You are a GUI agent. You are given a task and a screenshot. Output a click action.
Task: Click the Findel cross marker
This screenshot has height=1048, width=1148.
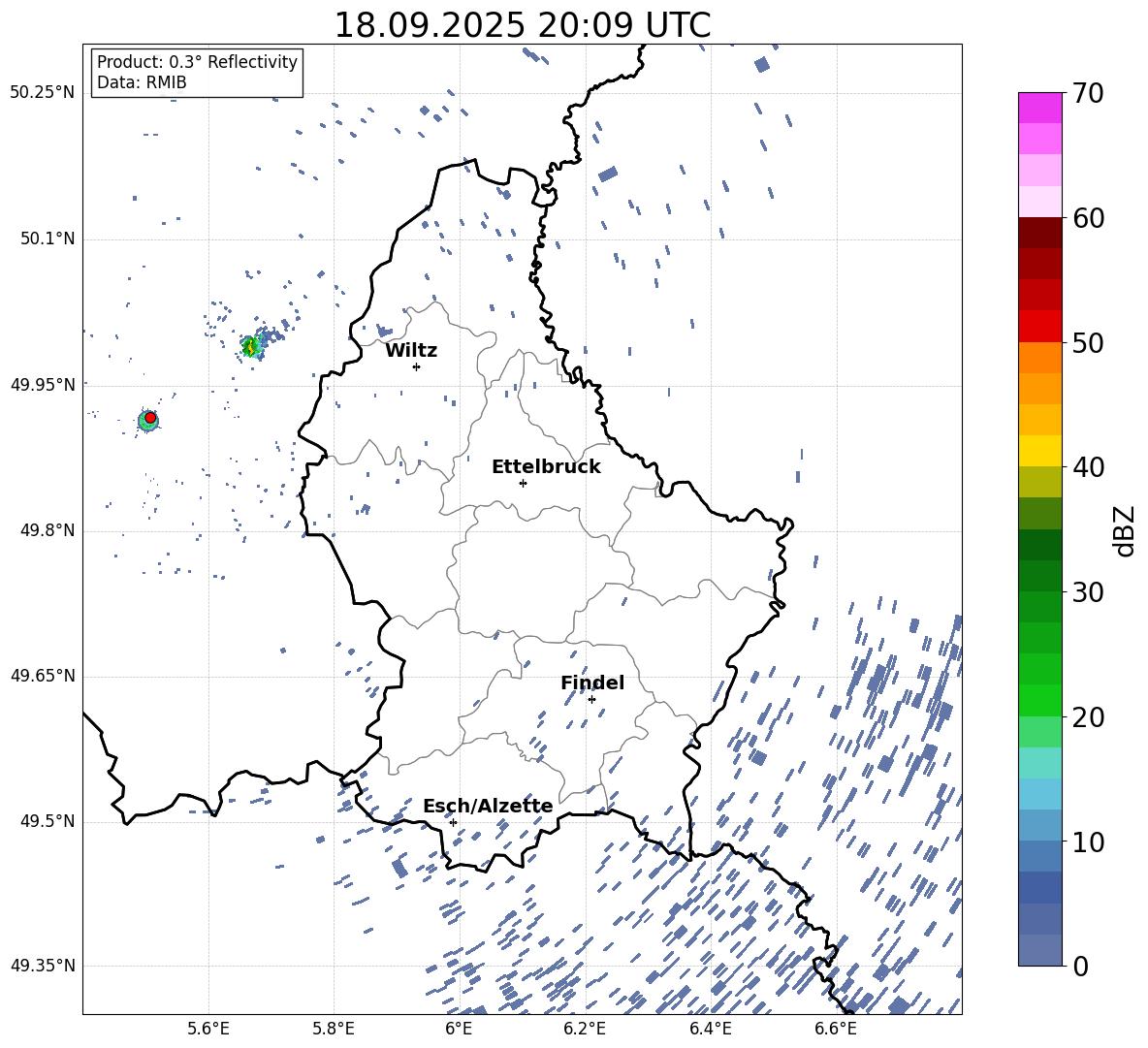click(x=591, y=700)
